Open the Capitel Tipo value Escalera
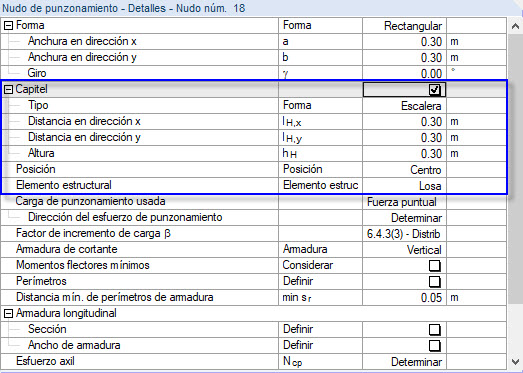This screenshot has height=373, width=523. point(405,106)
